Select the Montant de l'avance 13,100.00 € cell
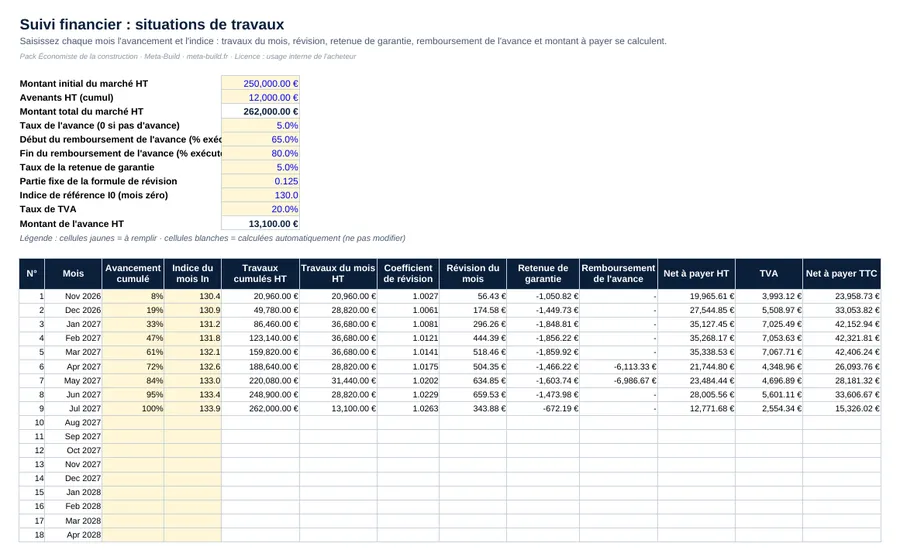 [260, 223]
